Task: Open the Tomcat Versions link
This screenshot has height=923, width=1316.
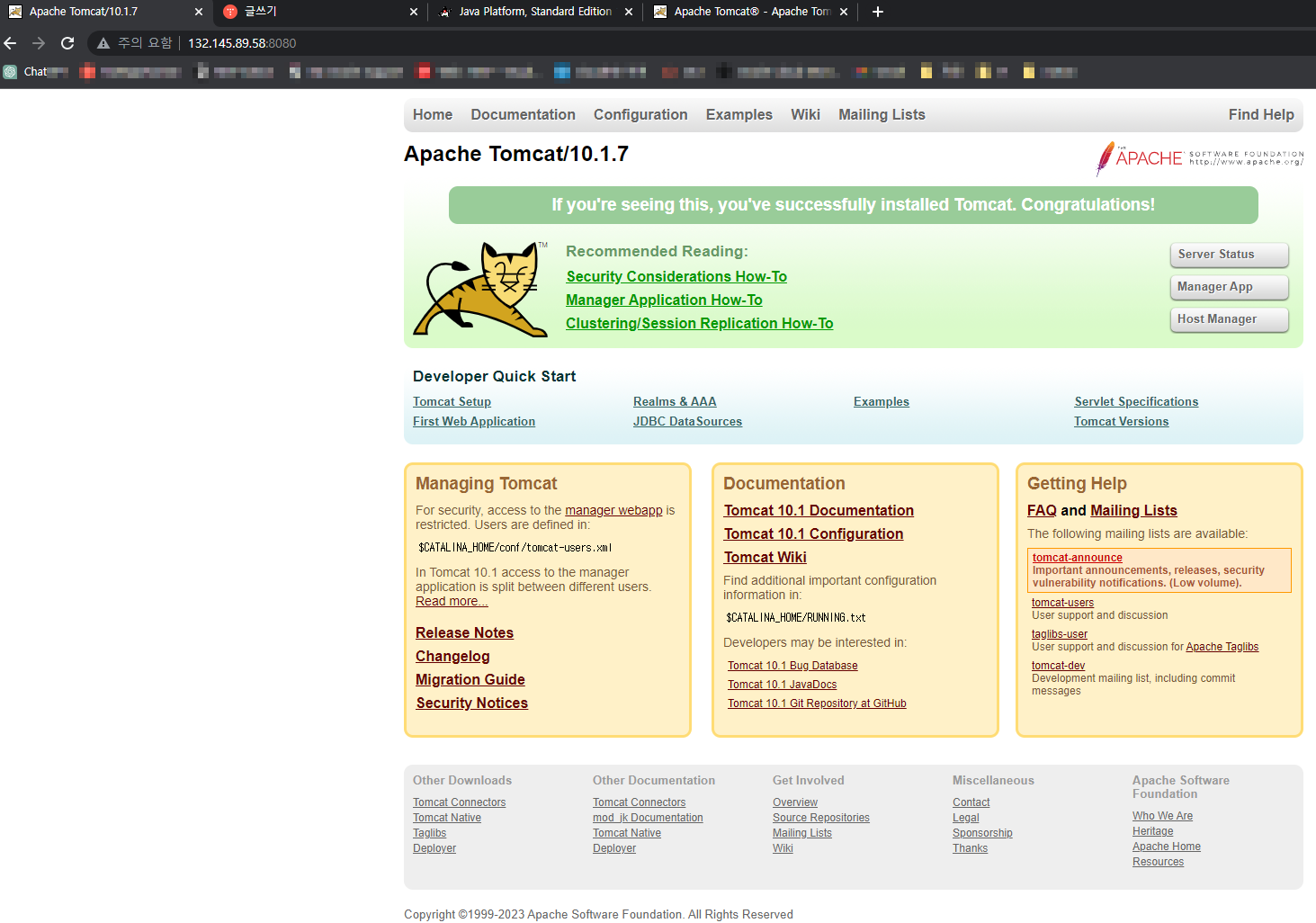Action: click(1122, 422)
